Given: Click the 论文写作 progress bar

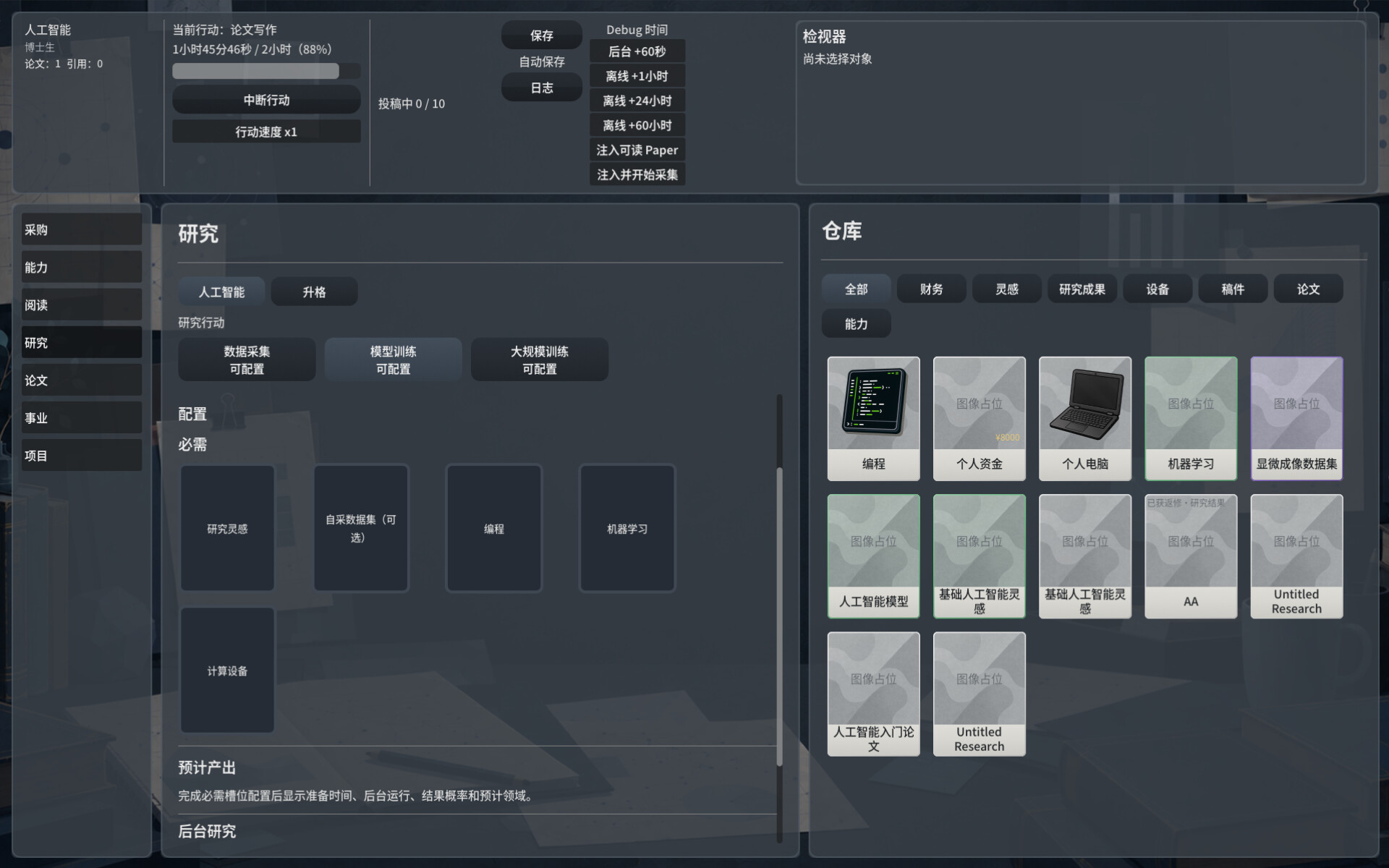Looking at the screenshot, I should pyautogui.click(x=266, y=70).
